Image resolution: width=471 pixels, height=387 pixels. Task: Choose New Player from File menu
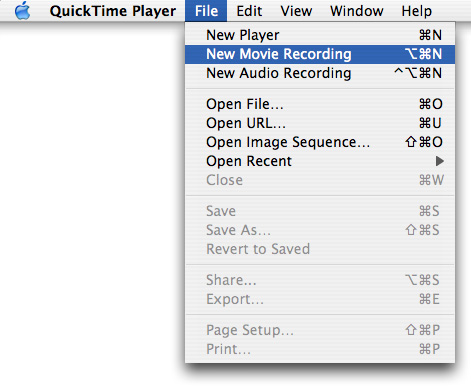pos(320,35)
